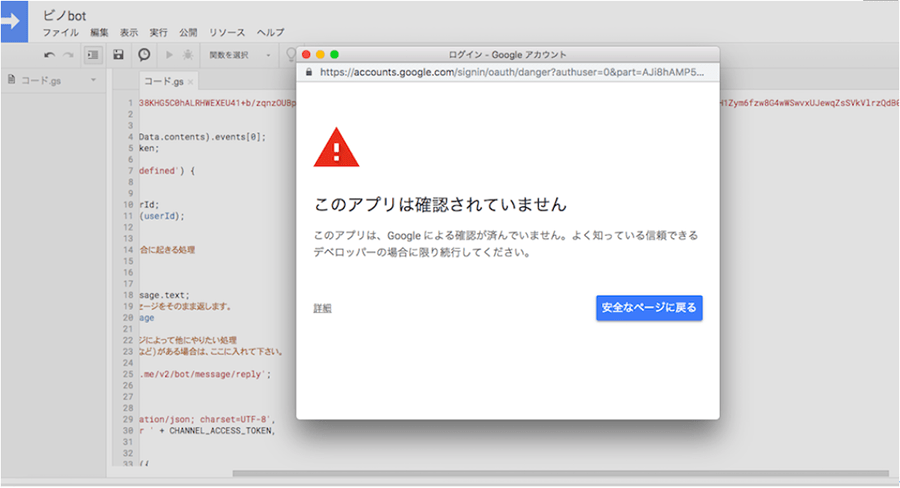Click the 詳細 link in the dialog
Viewport: 900px width, 488px height.
point(323,308)
